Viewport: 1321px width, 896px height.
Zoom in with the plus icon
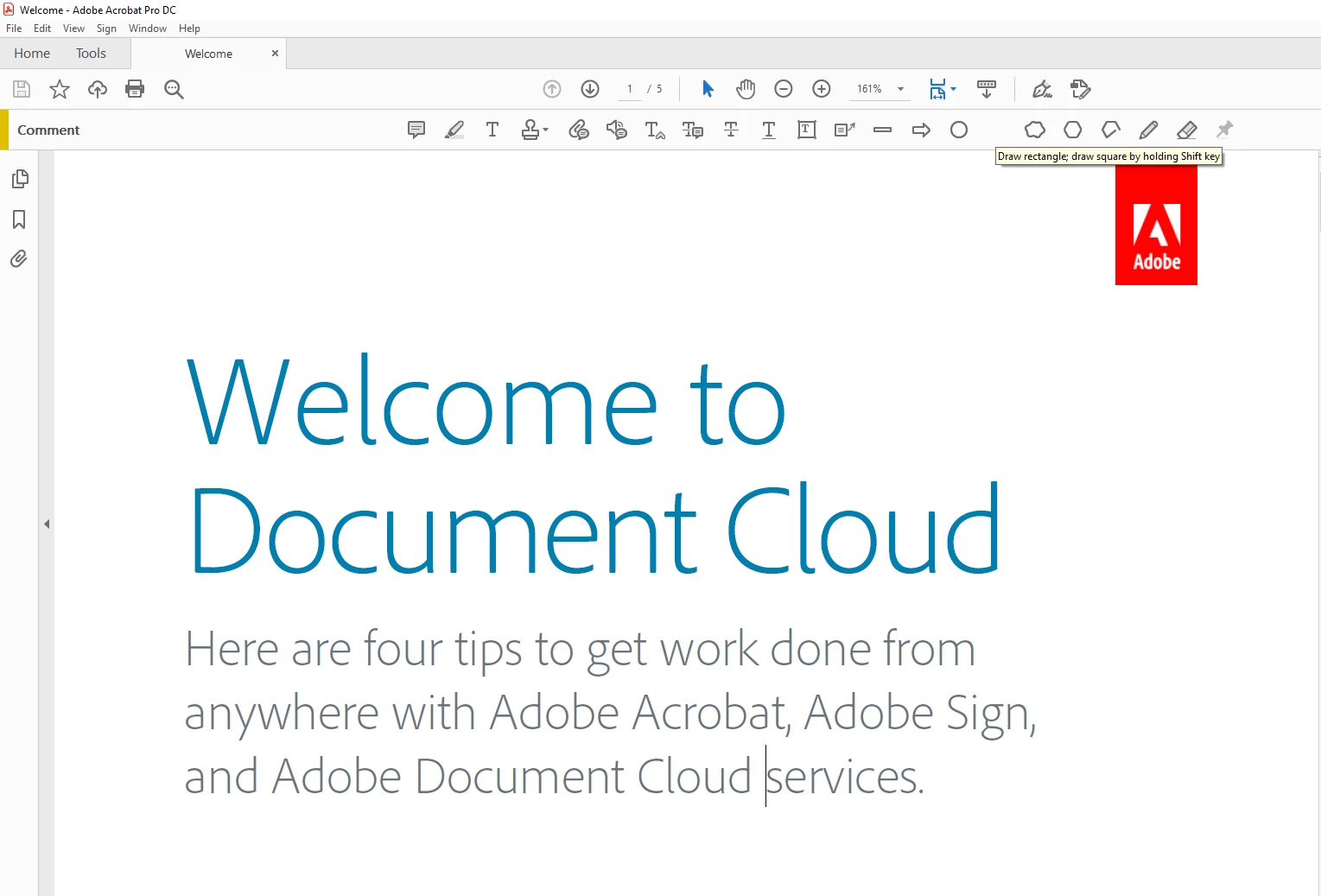822,89
